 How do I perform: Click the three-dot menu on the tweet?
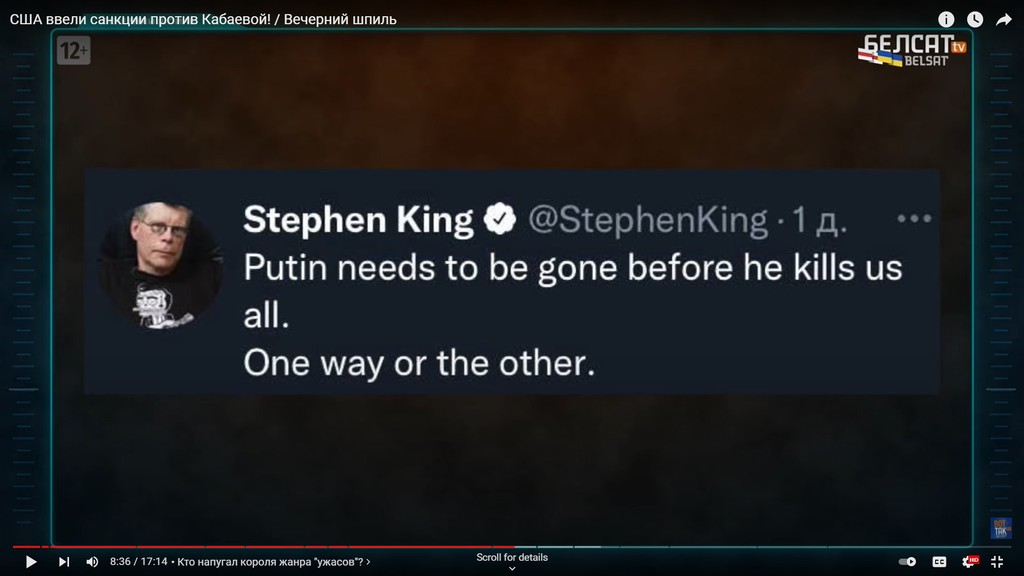[x=914, y=219]
